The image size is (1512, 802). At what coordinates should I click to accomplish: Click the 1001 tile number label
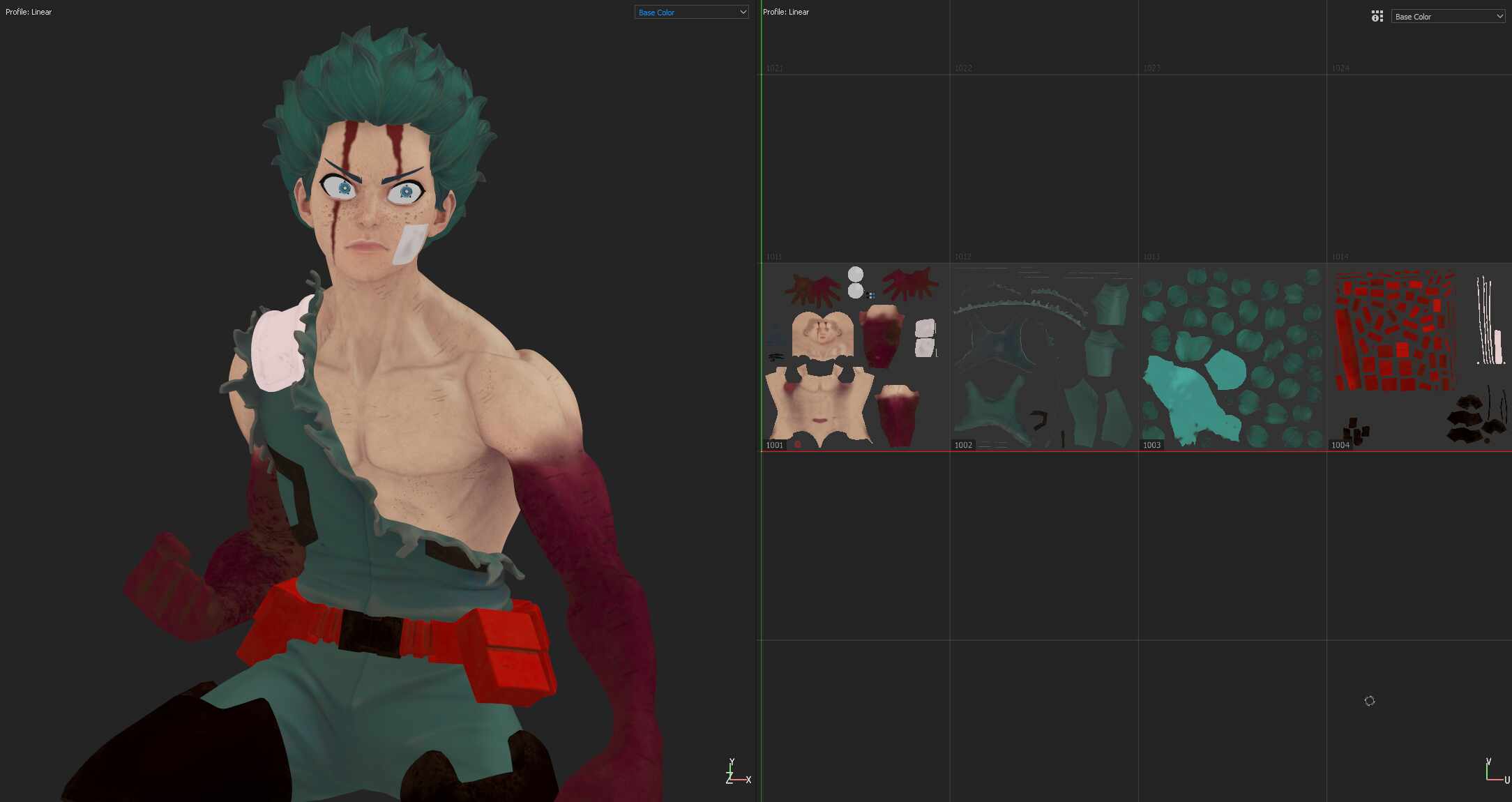point(774,445)
